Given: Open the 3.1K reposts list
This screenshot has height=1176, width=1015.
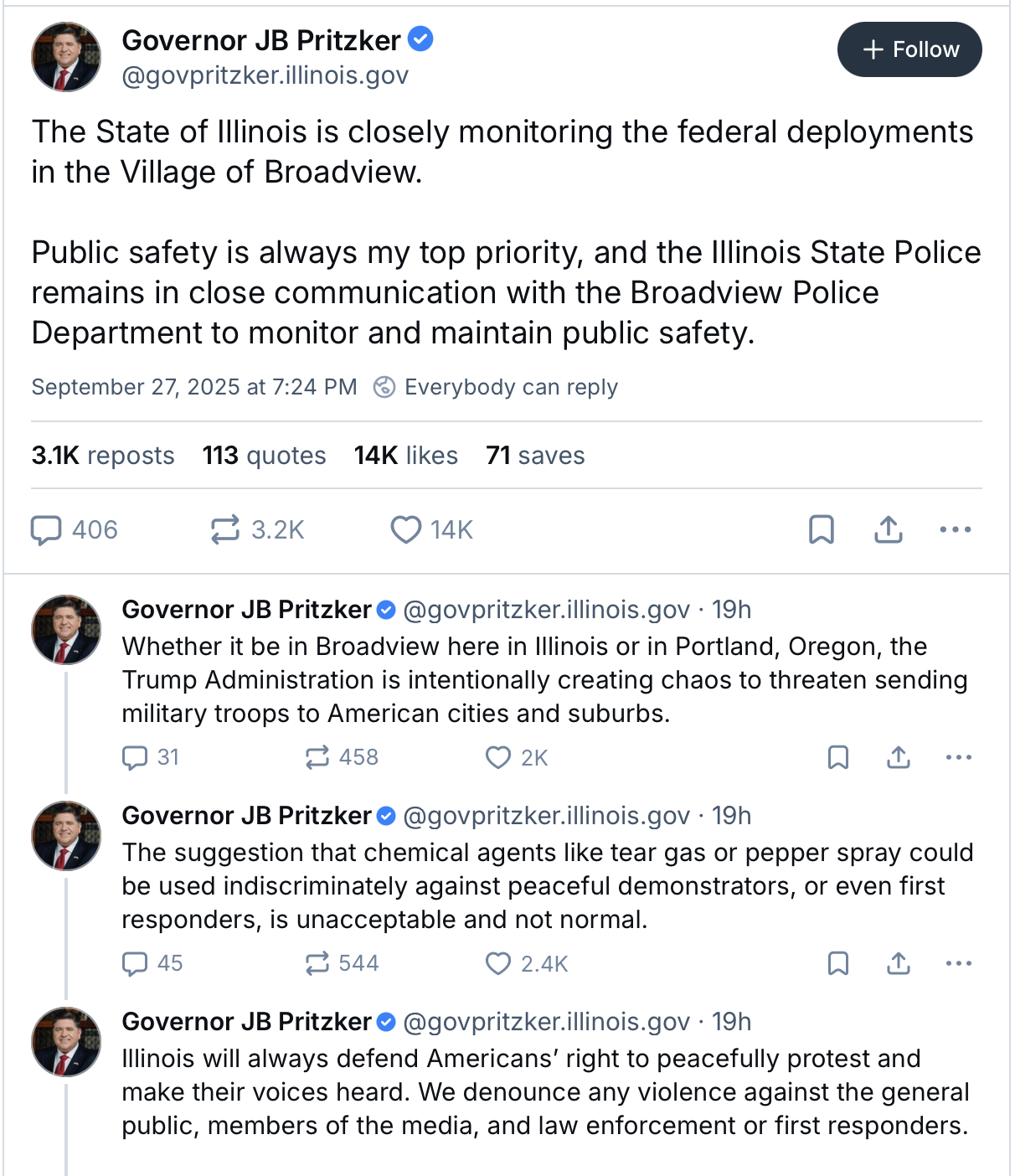Looking at the screenshot, I should pyautogui.click(x=103, y=456).
